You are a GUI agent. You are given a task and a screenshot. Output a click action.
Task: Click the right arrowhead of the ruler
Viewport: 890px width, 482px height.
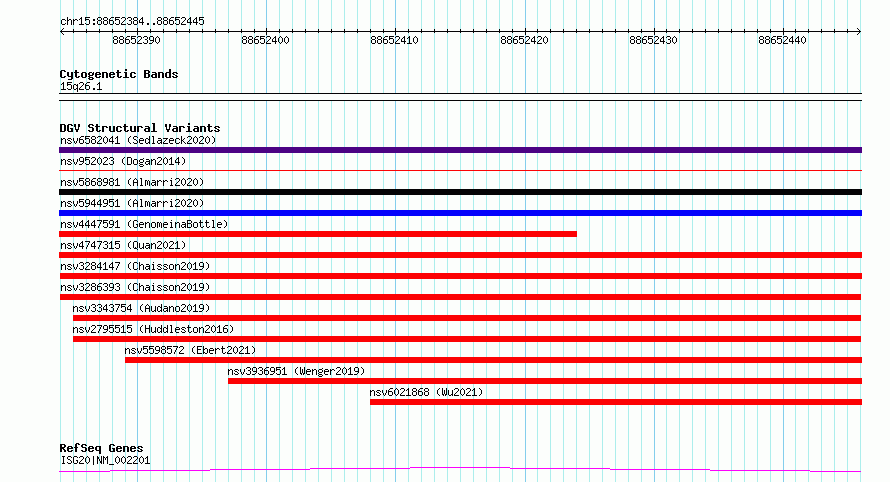[x=859, y=32]
